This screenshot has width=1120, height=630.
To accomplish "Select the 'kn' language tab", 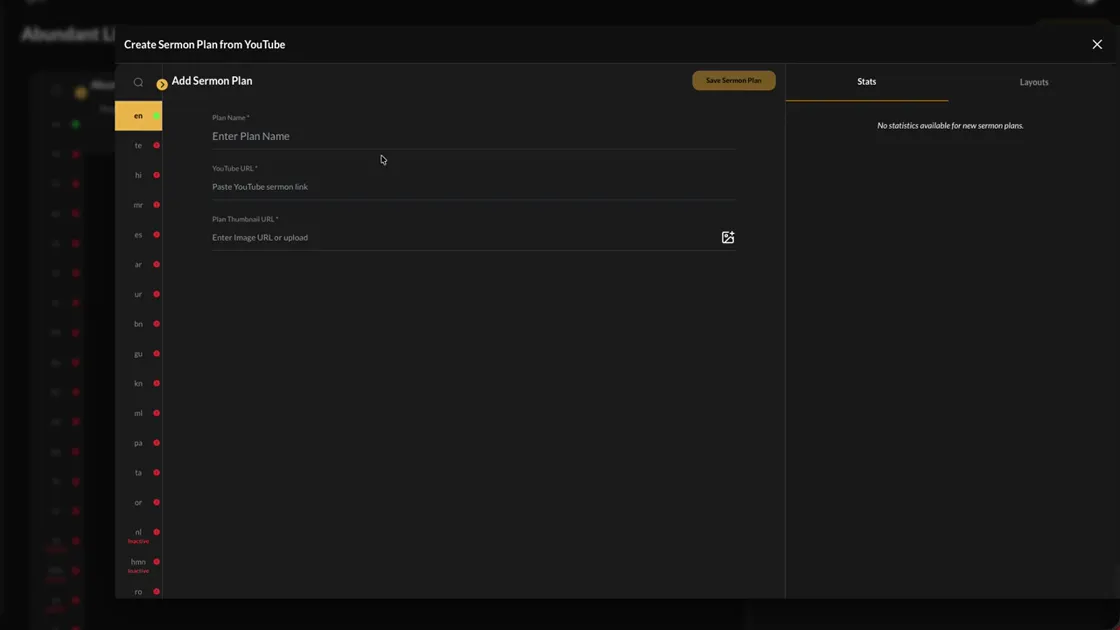I will tap(139, 384).
